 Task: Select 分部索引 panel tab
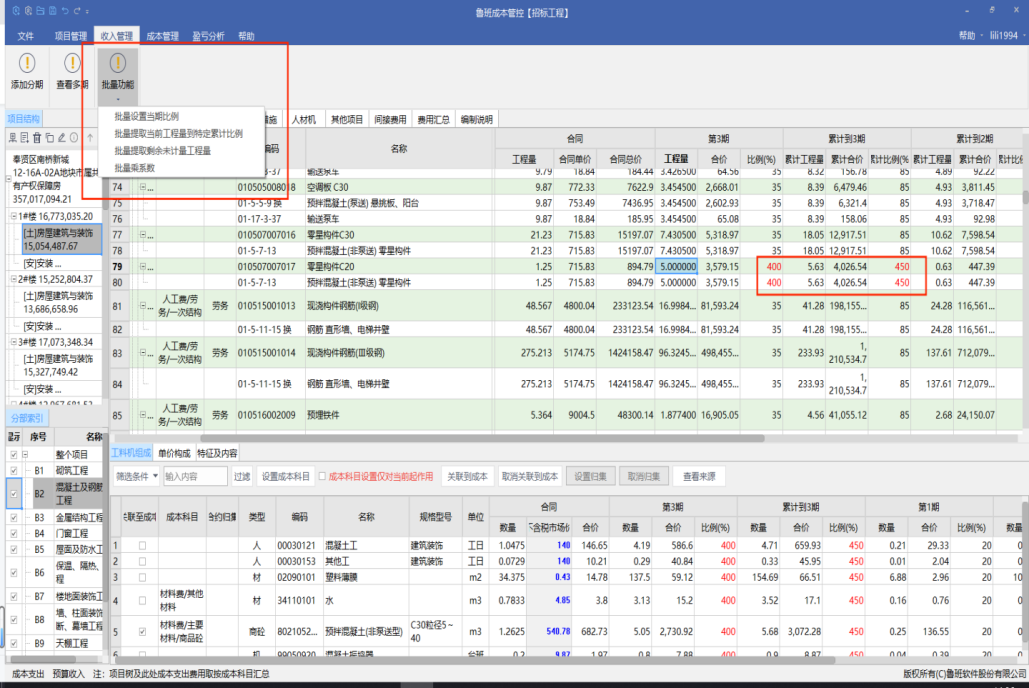26,418
